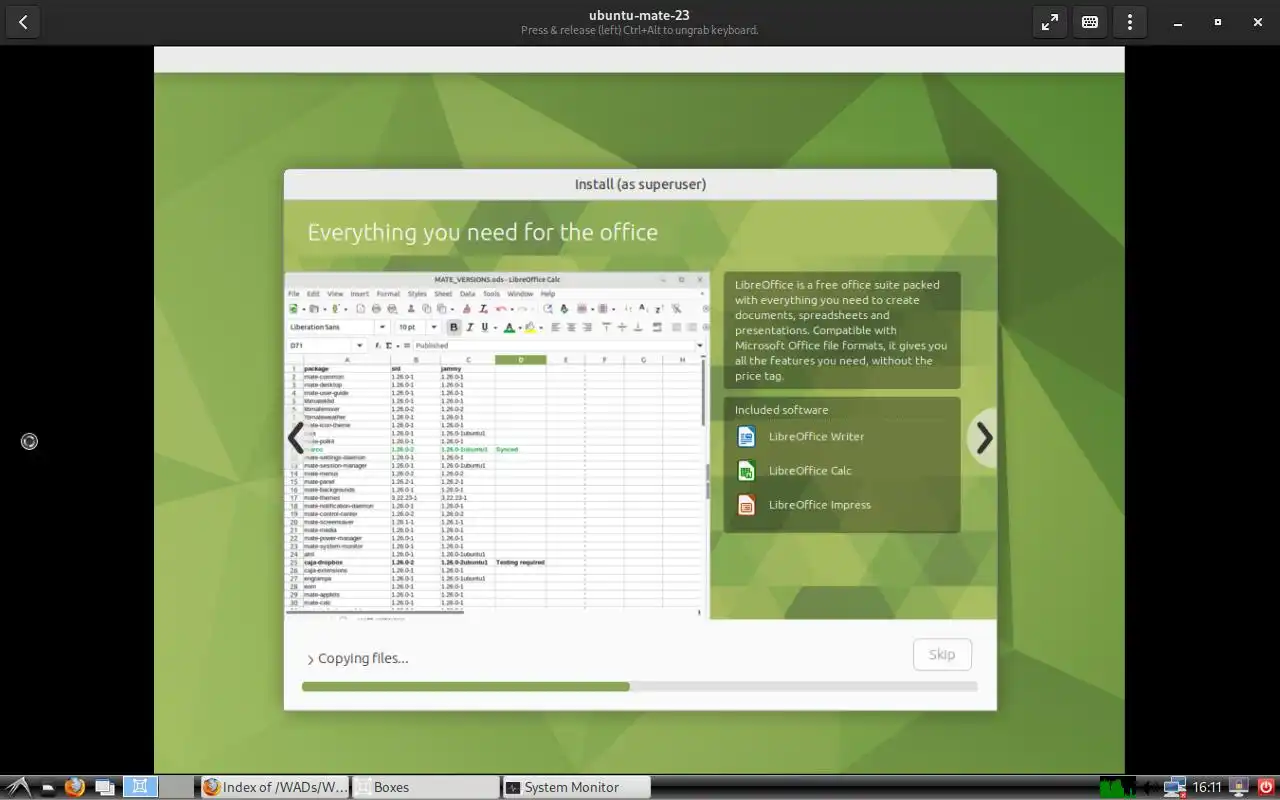Show the previous installer slide
The width and height of the screenshot is (1280, 800).
click(296, 438)
